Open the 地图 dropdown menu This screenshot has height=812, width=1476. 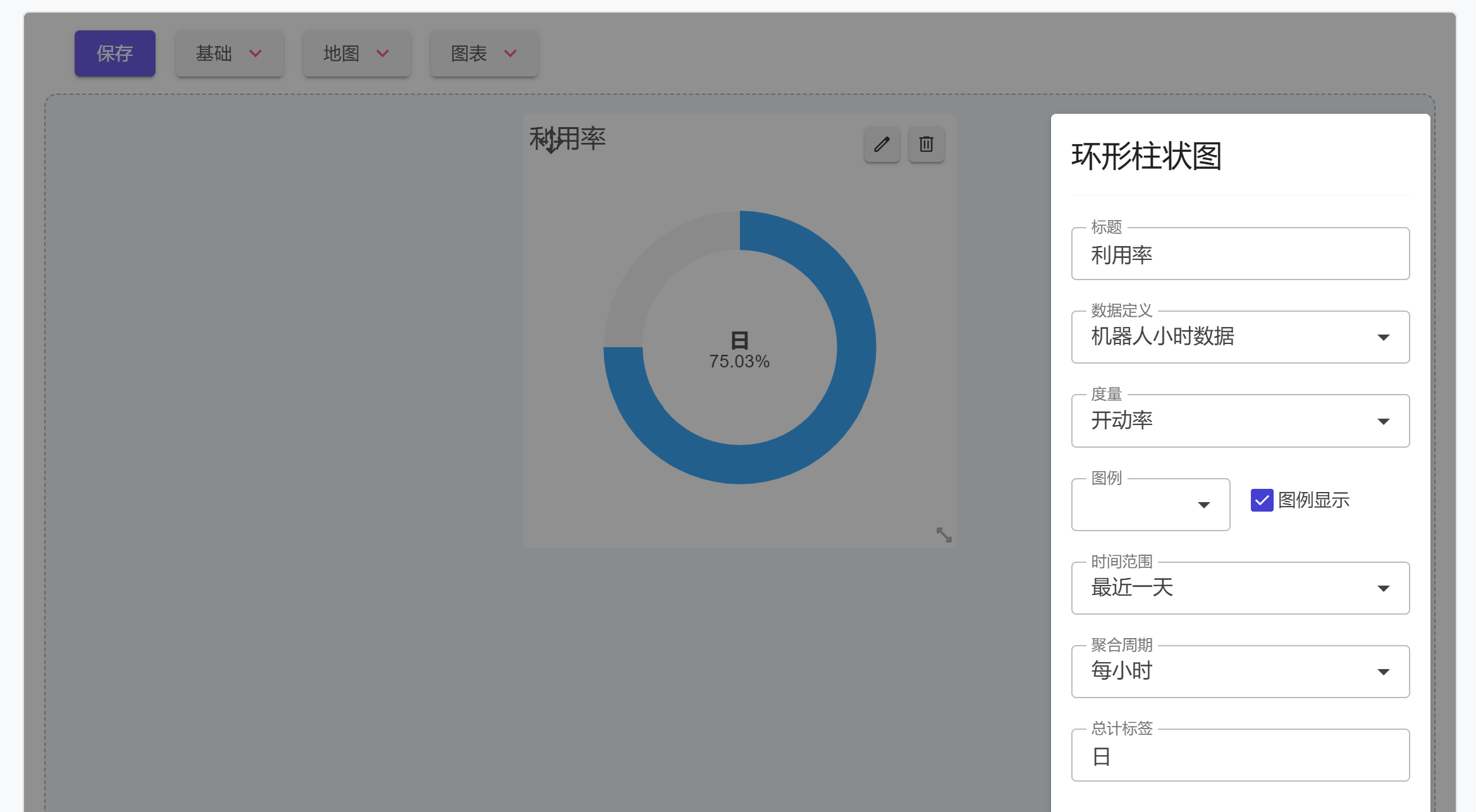point(357,54)
